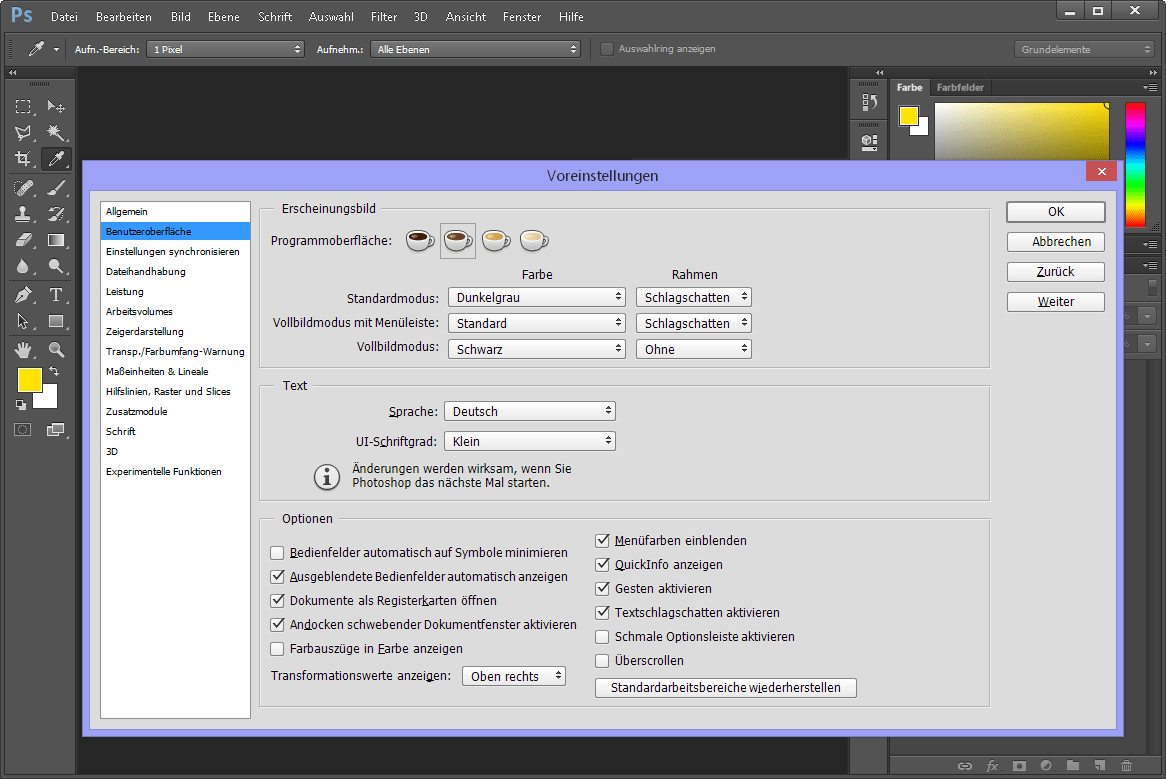The width and height of the screenshot is (1166, 779).
Task: Select the Gradient tool
Action: click(x=56, y=240)
